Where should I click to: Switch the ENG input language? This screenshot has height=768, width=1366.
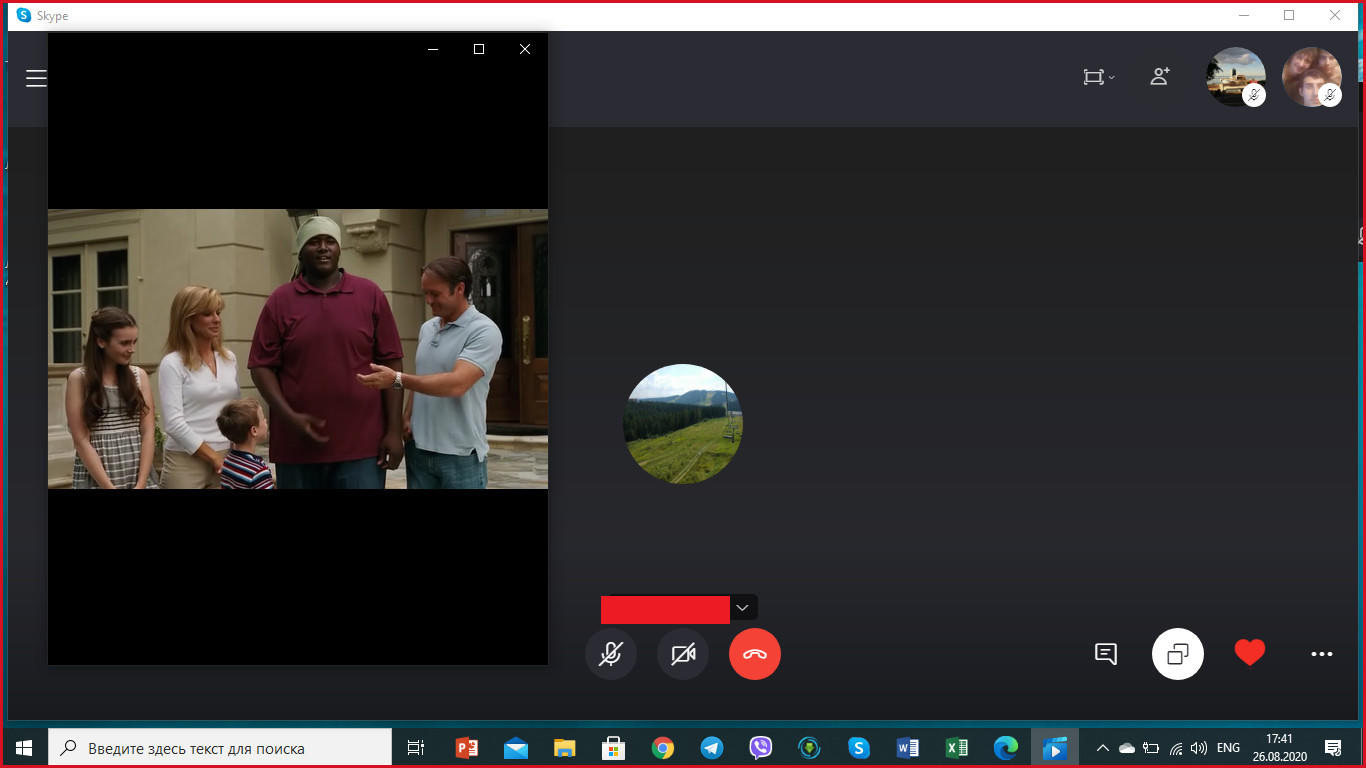[1228, 748]
